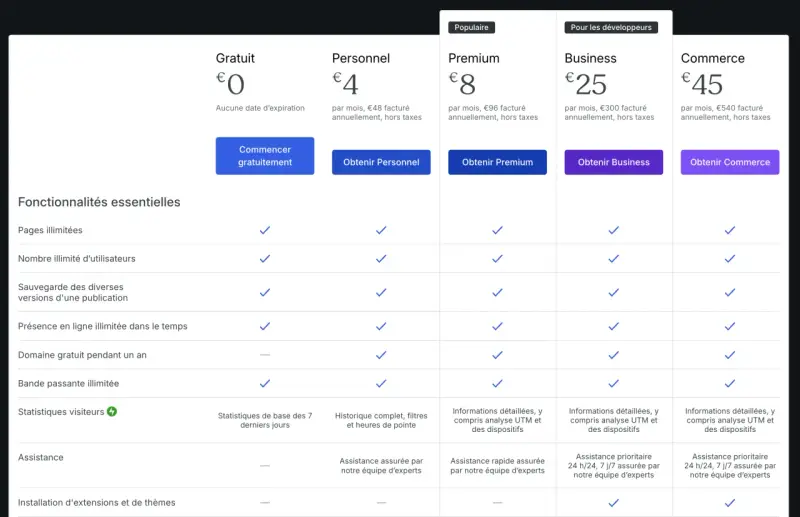Viewport: 800px width, 517px height.
Task: Click the Obtenir Commerce button
Action: pyautogui.click(x=730, y=162)
